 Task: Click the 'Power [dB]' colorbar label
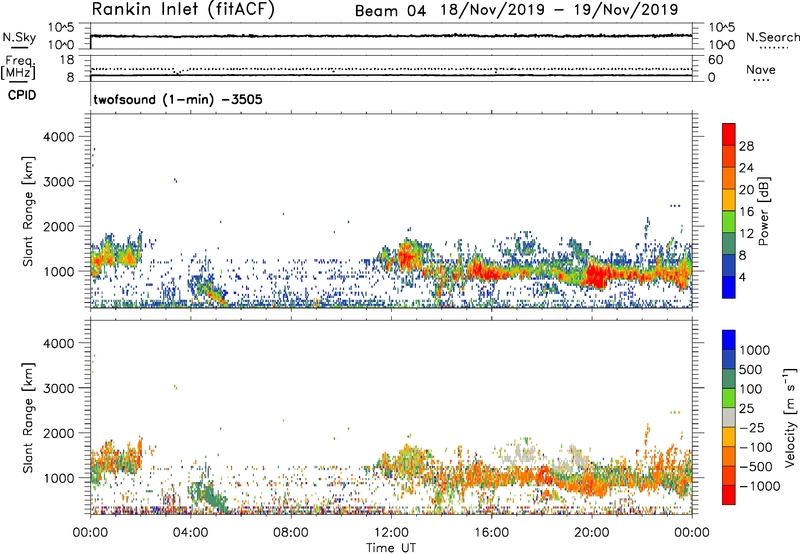coord(764,211)
